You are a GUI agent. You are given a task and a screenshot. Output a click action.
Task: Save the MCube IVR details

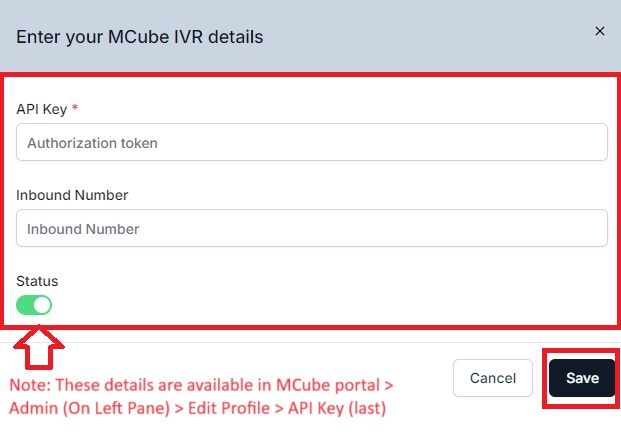(x=582, y=378)
